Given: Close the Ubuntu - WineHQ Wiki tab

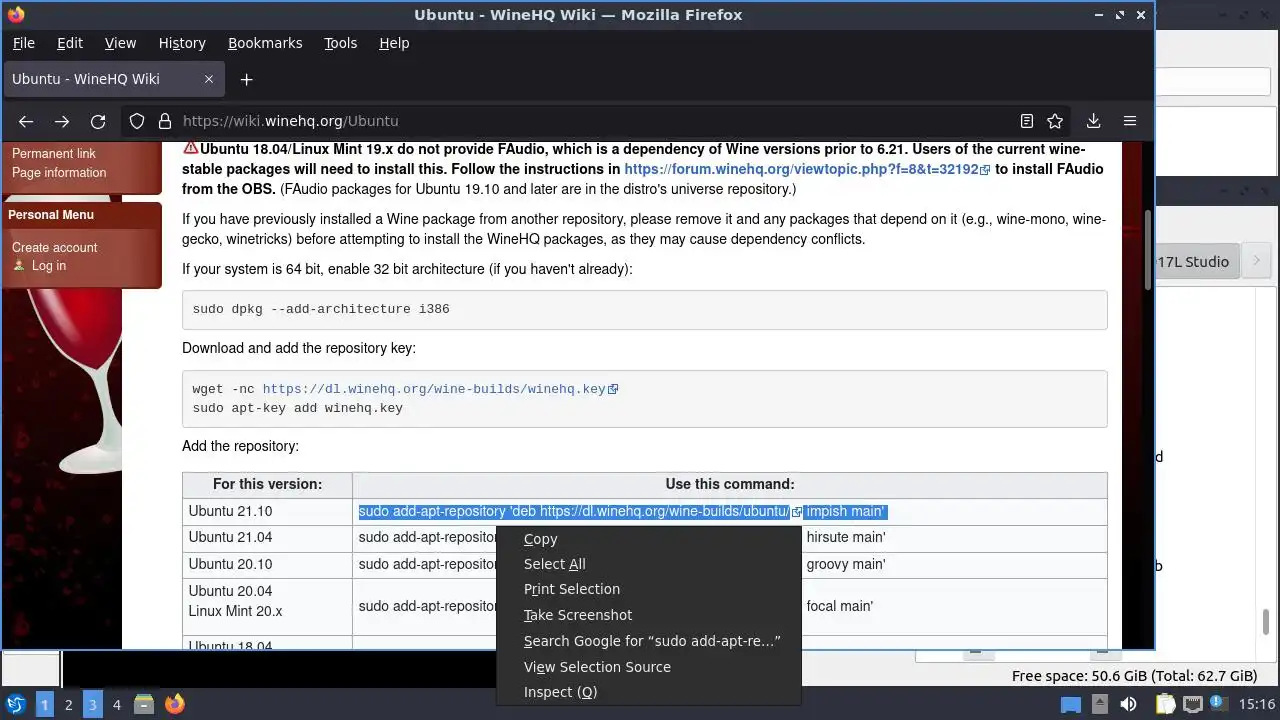Looking at the screenshot, I should 209,79.
